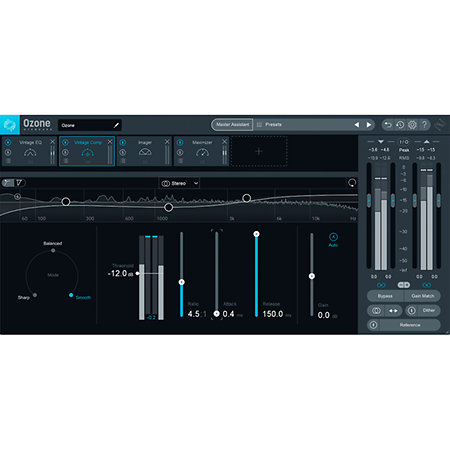Solo the Maximizer module

(x=180, y=152)
